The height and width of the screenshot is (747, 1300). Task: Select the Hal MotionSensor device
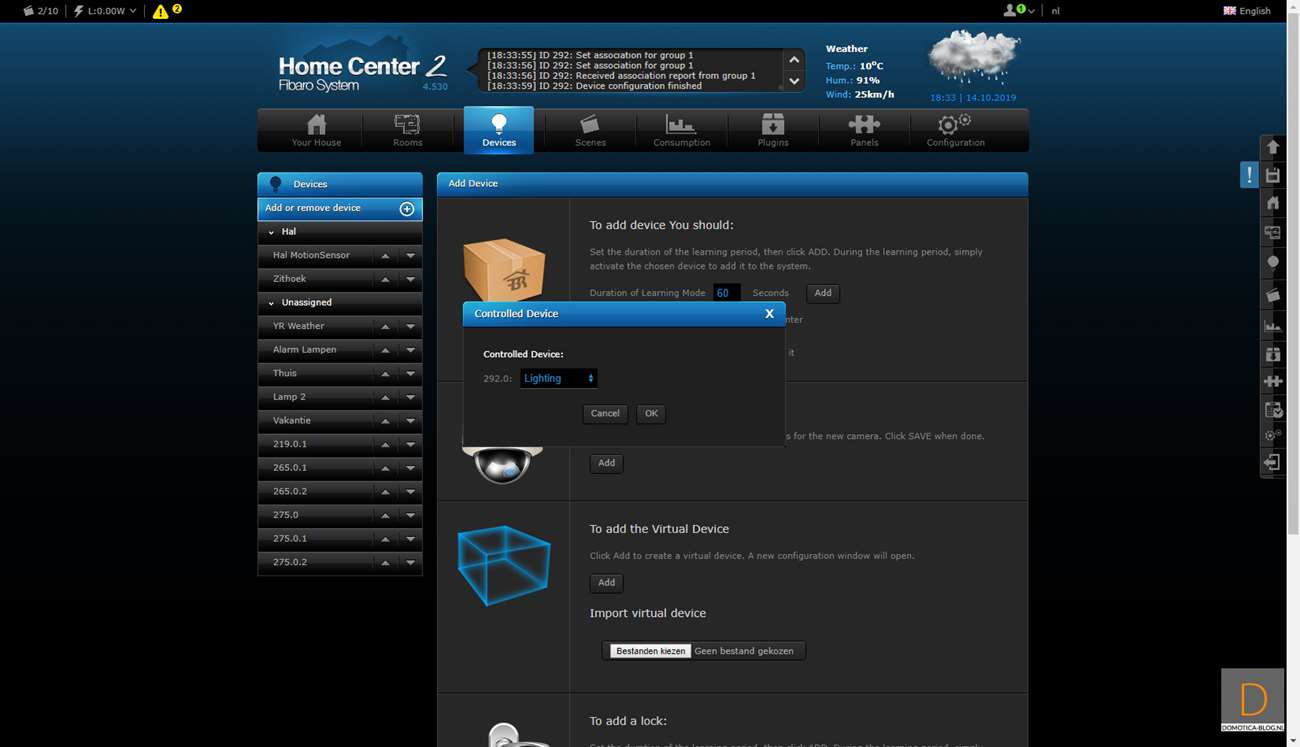[311, 255]
